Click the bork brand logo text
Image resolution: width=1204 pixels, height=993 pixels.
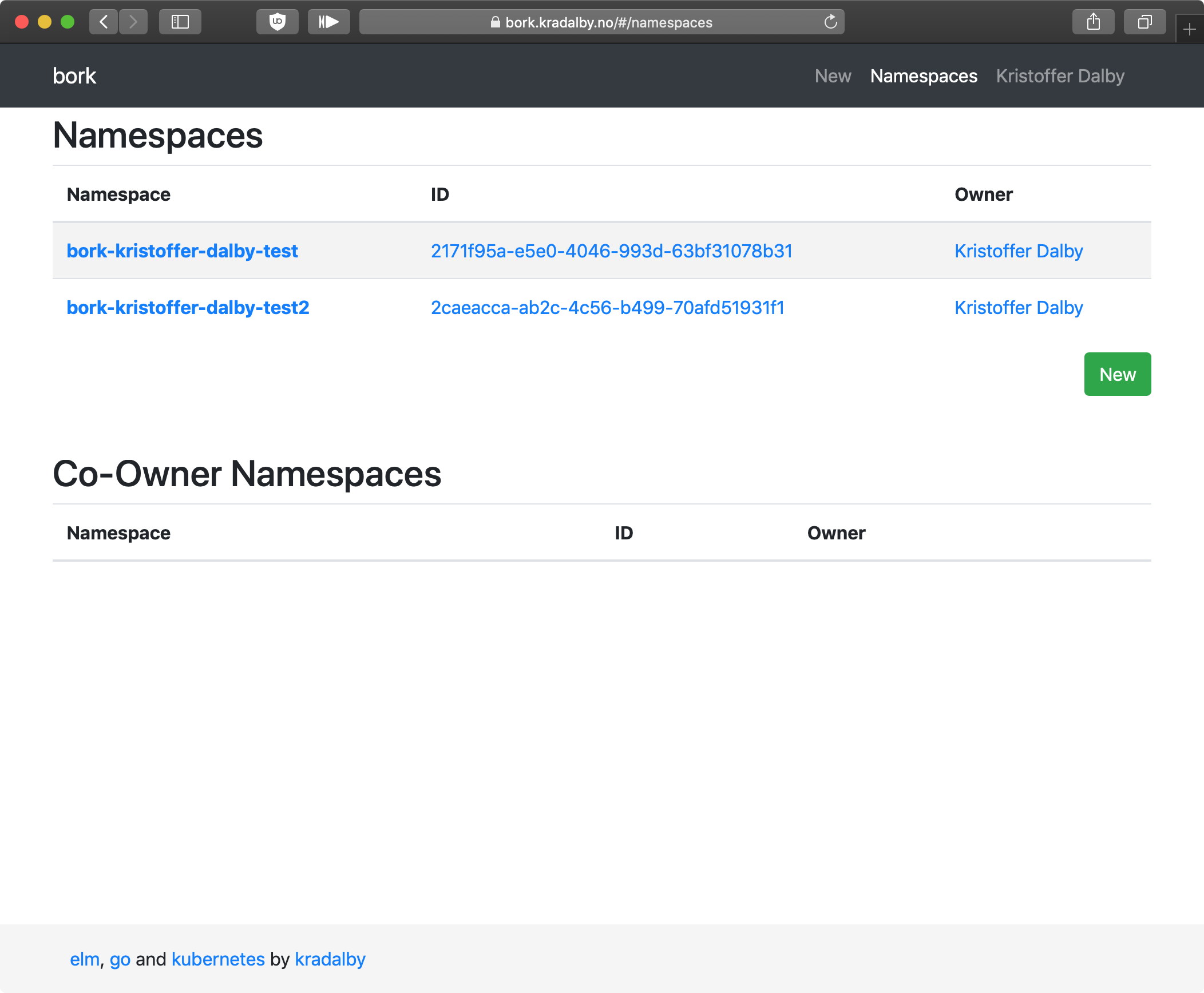coord(74,76)
